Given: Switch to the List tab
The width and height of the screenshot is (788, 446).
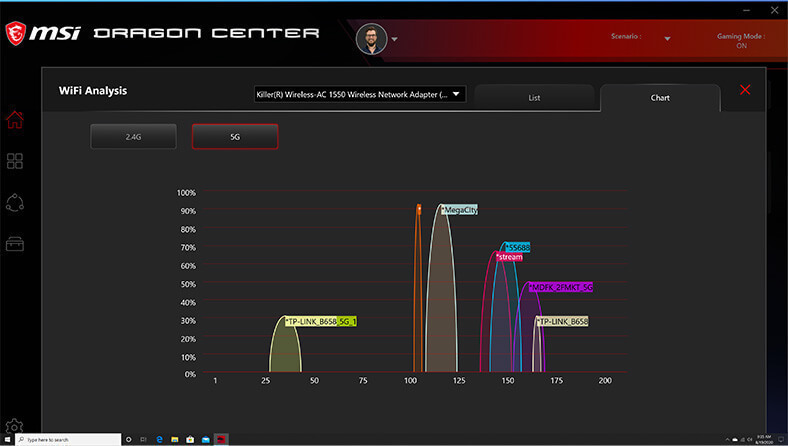Looking at the screenshot, I should 534,98.
